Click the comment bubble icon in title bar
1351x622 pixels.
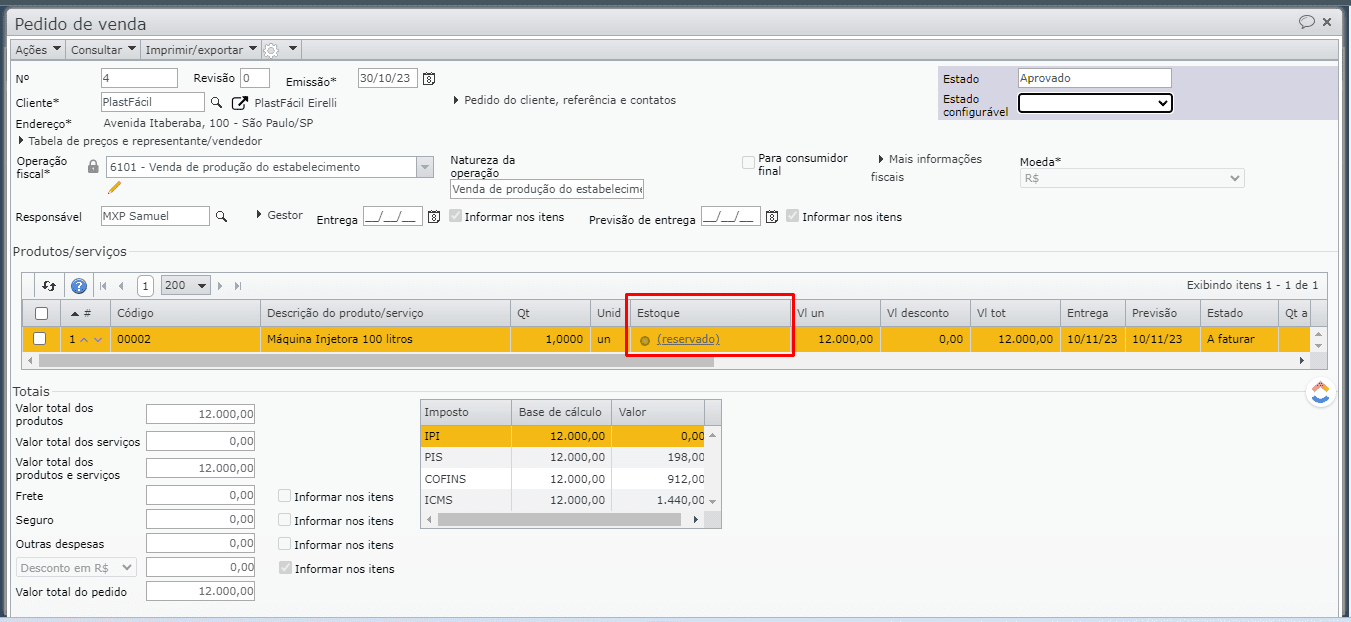(1306, 22)
